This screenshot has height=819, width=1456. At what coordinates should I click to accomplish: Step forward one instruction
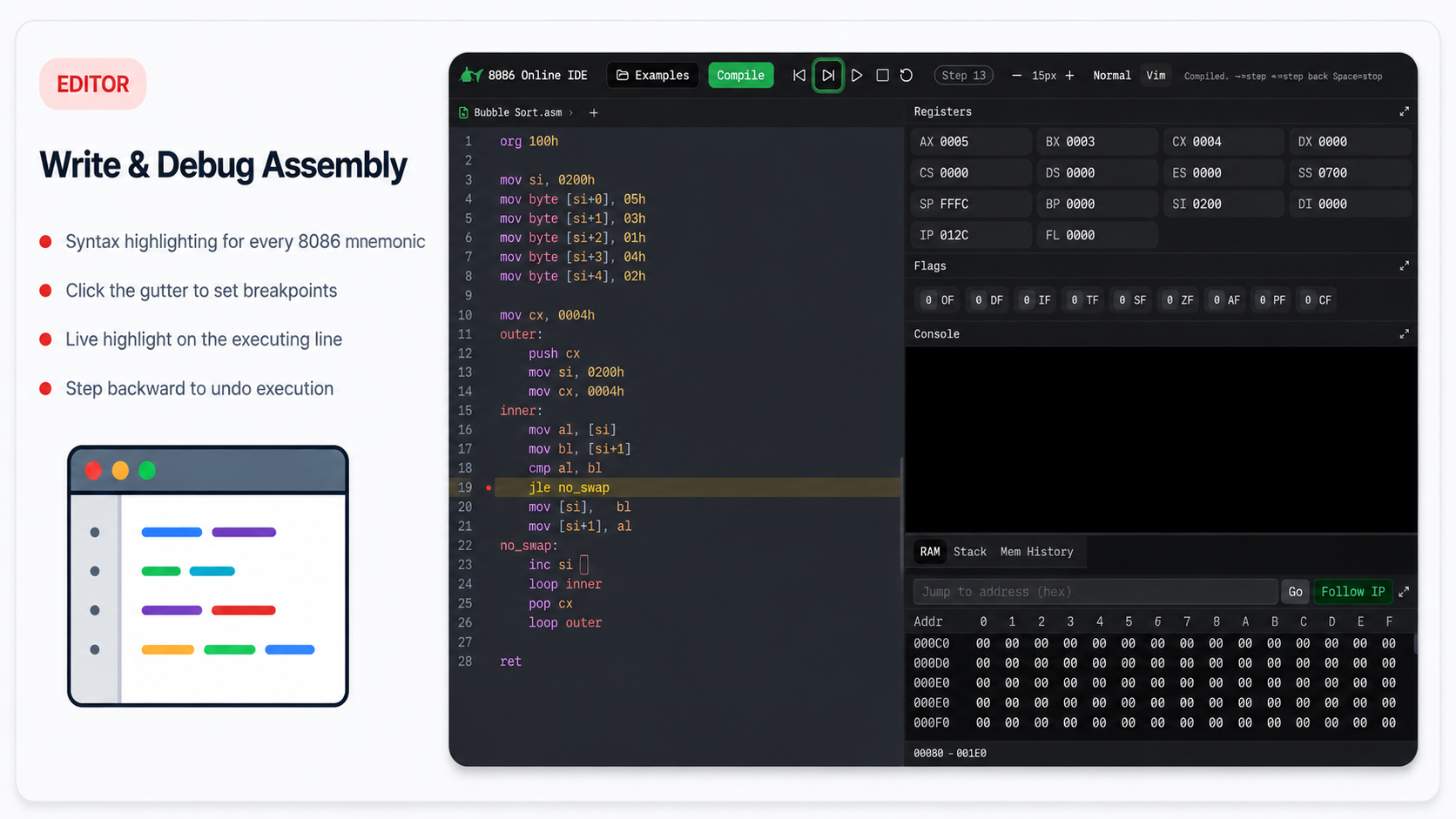point(828,76)
